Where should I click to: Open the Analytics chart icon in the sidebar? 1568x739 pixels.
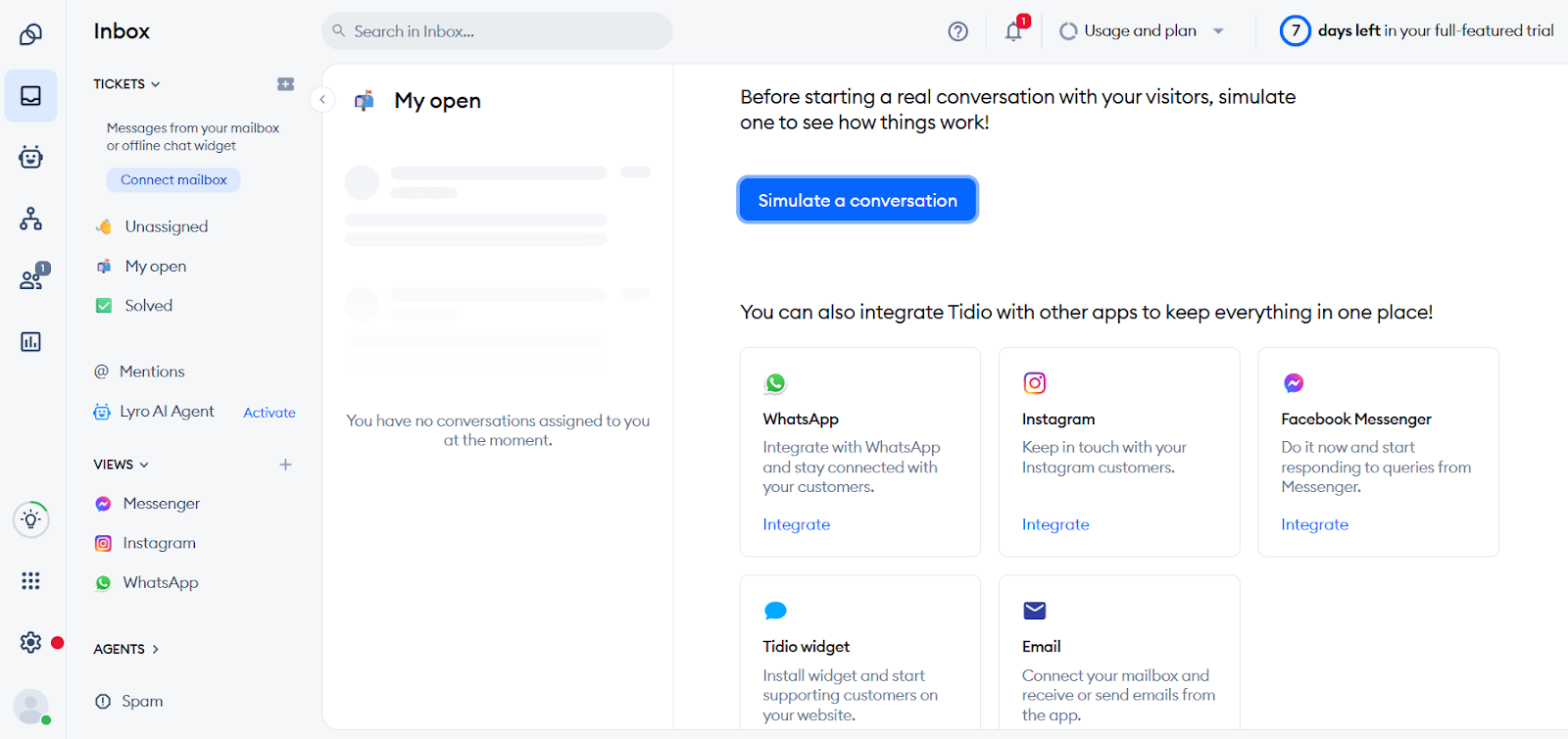pyautogui.click(x=30, y=341)
